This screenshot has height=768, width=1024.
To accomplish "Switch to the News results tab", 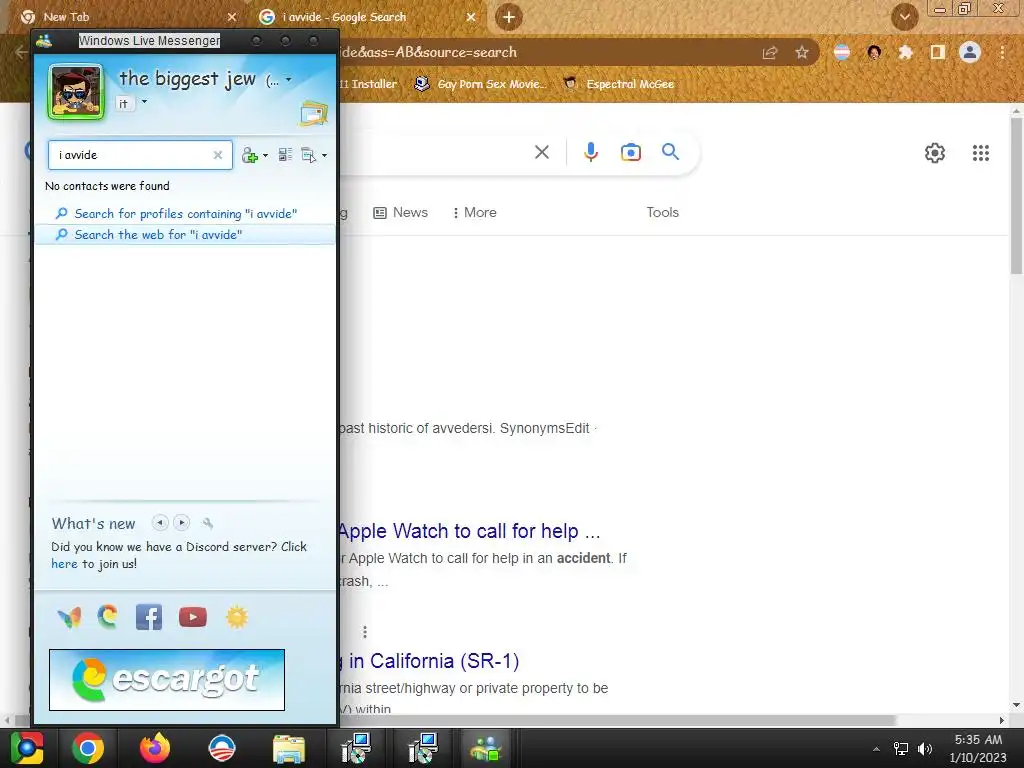I will (x=400, y=212).
